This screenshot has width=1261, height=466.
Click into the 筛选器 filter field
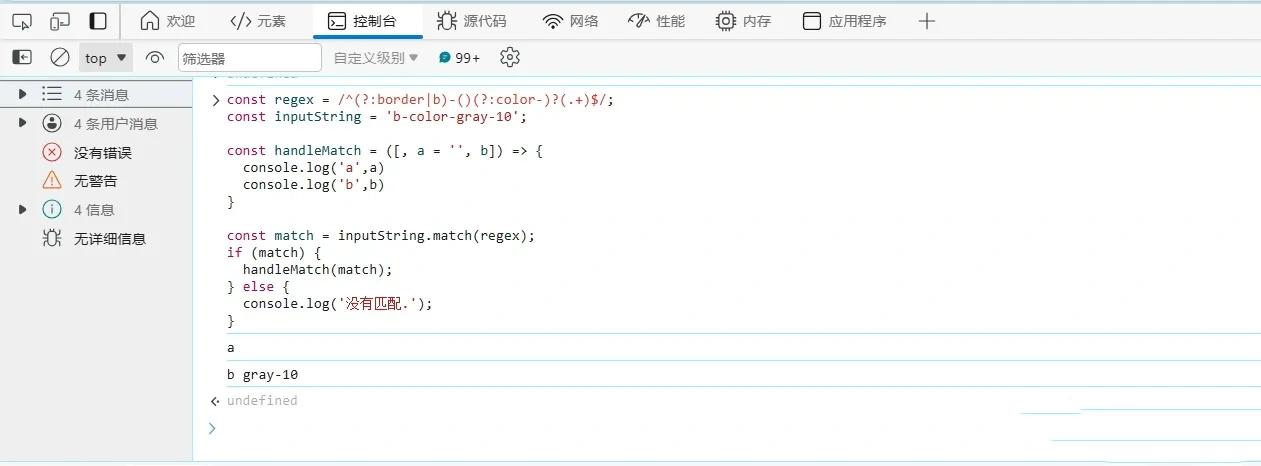click(249, 58)
